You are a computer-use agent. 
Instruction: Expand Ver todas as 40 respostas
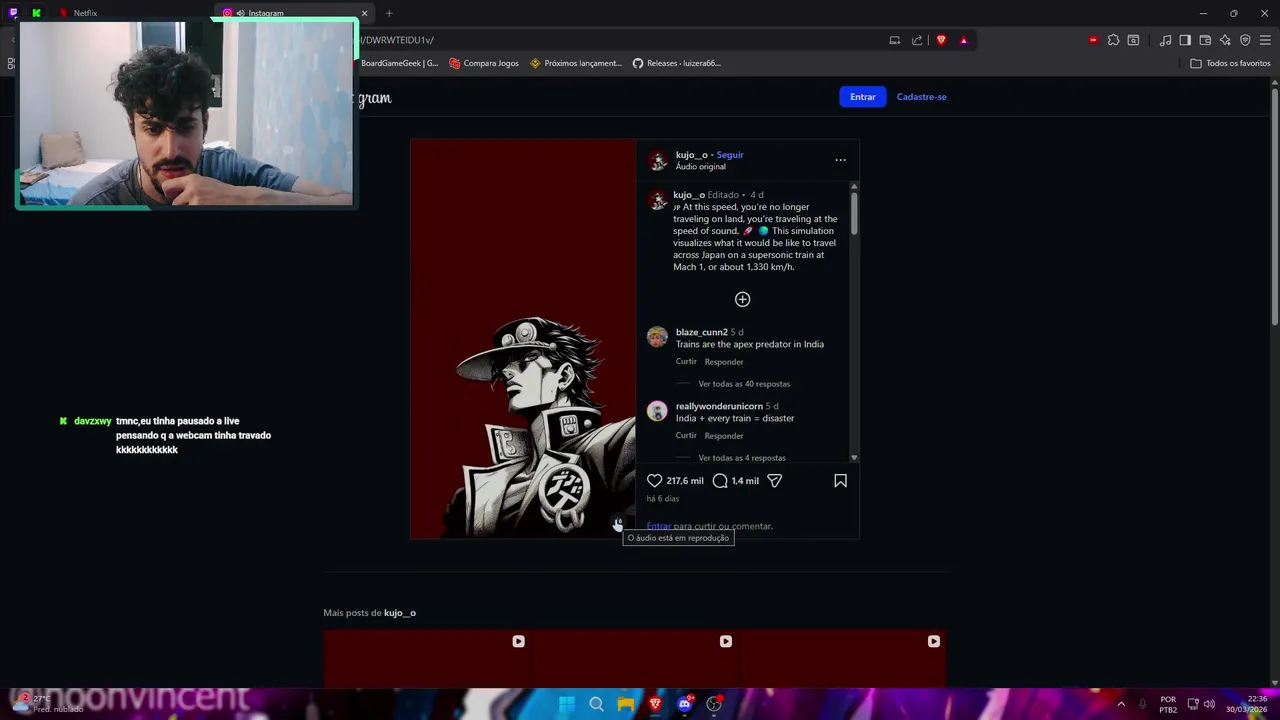coord(744,384)
